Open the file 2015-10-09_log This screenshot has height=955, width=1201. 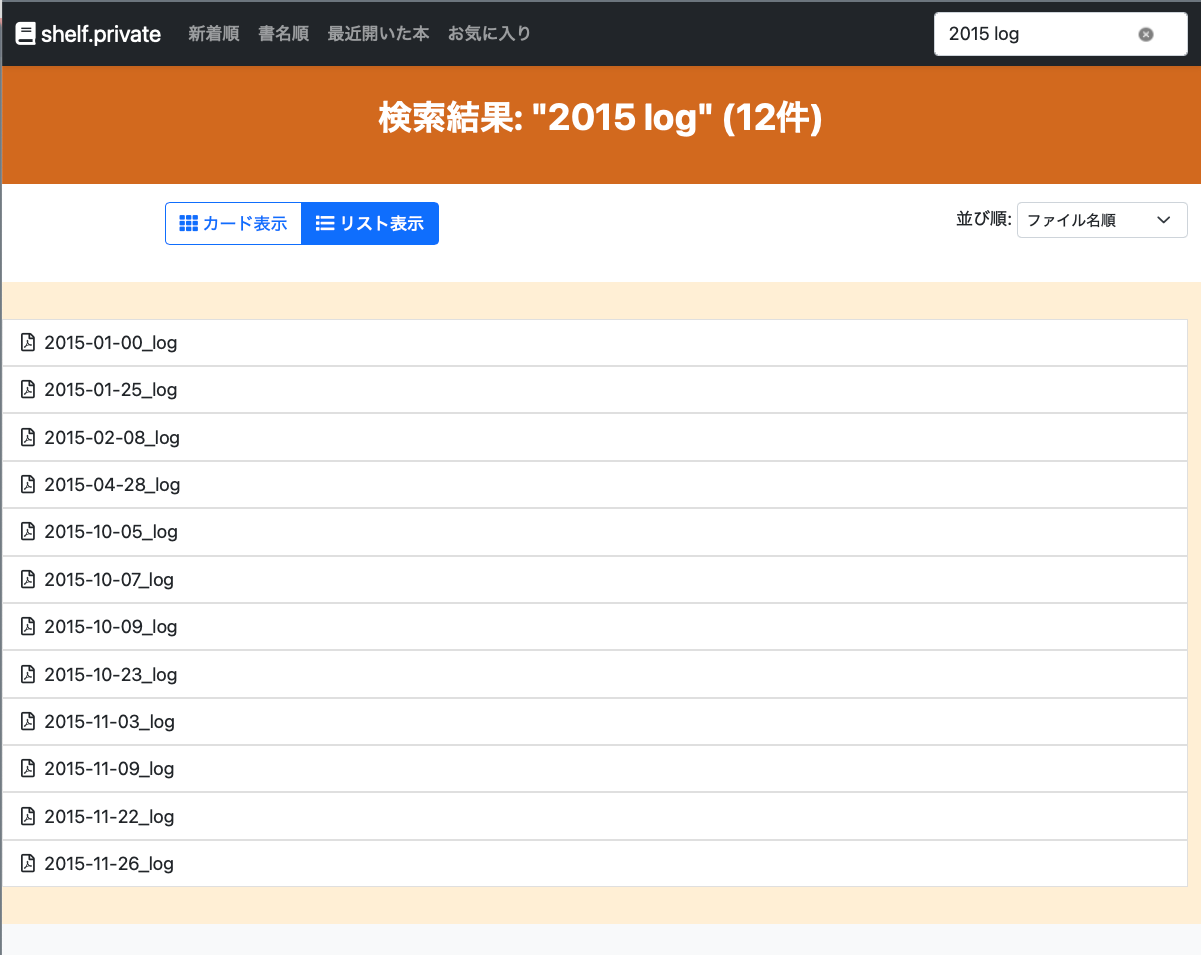click(594, 627)
